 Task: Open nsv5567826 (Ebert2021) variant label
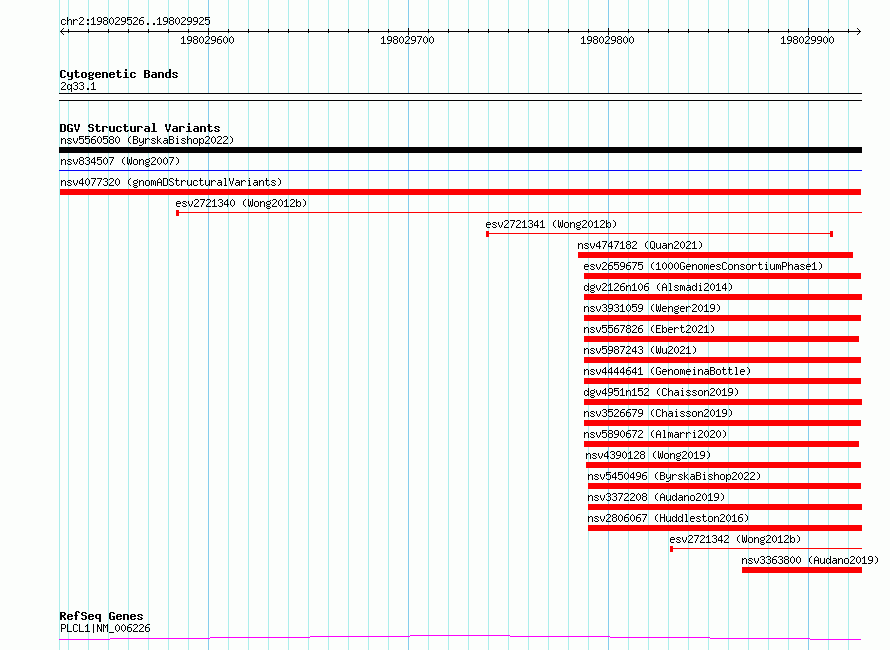(649, 329)
